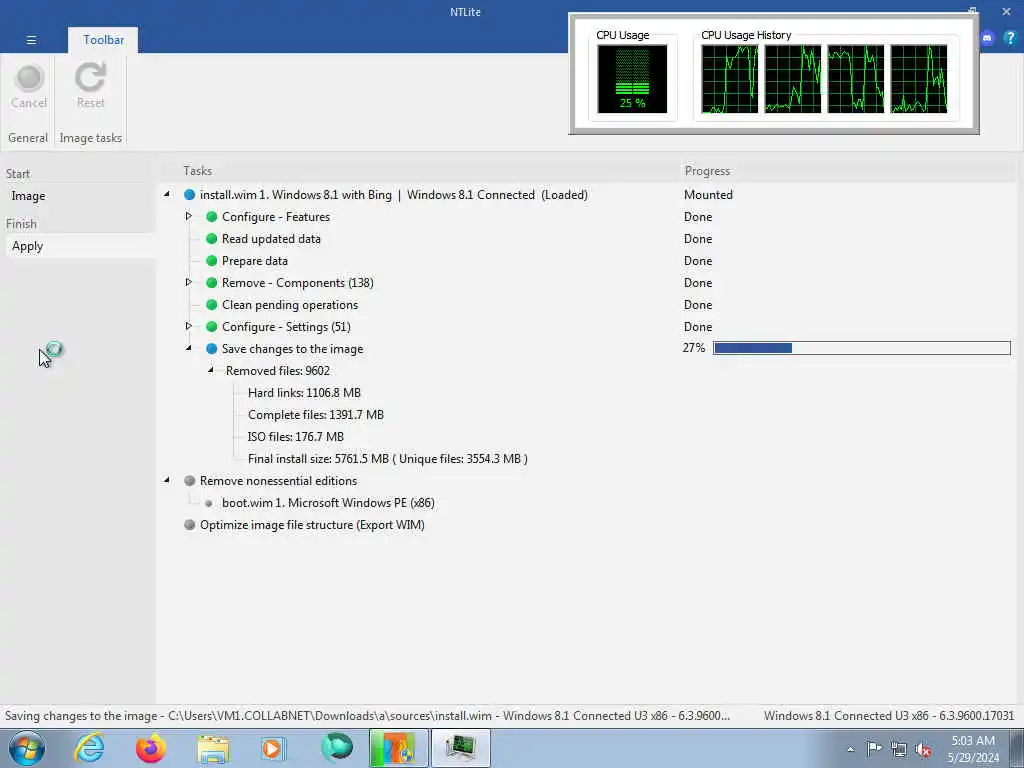The image size is (1024, 768).
Task: Click green dot beside Configure - Settings
Action: (212, 327)
